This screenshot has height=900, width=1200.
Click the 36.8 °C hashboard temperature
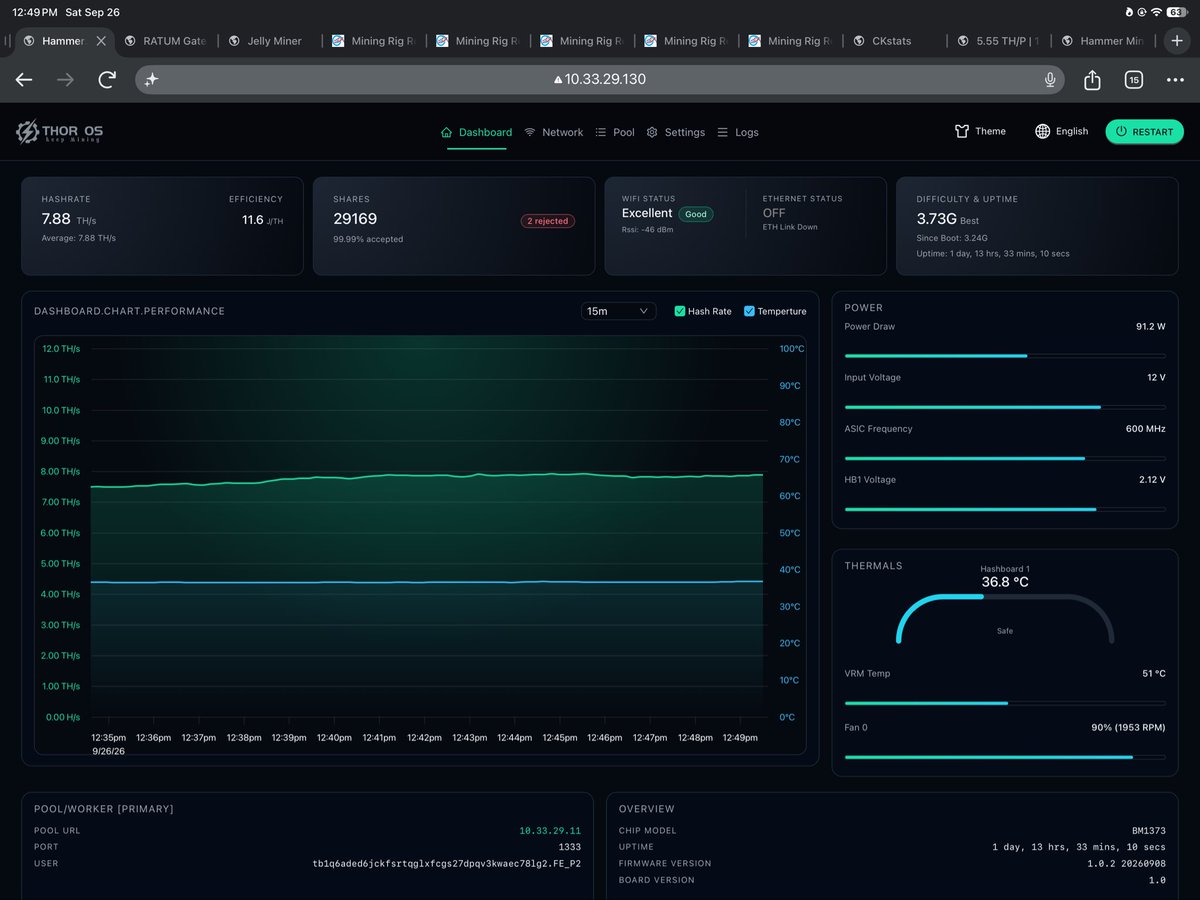[1005, 582]
